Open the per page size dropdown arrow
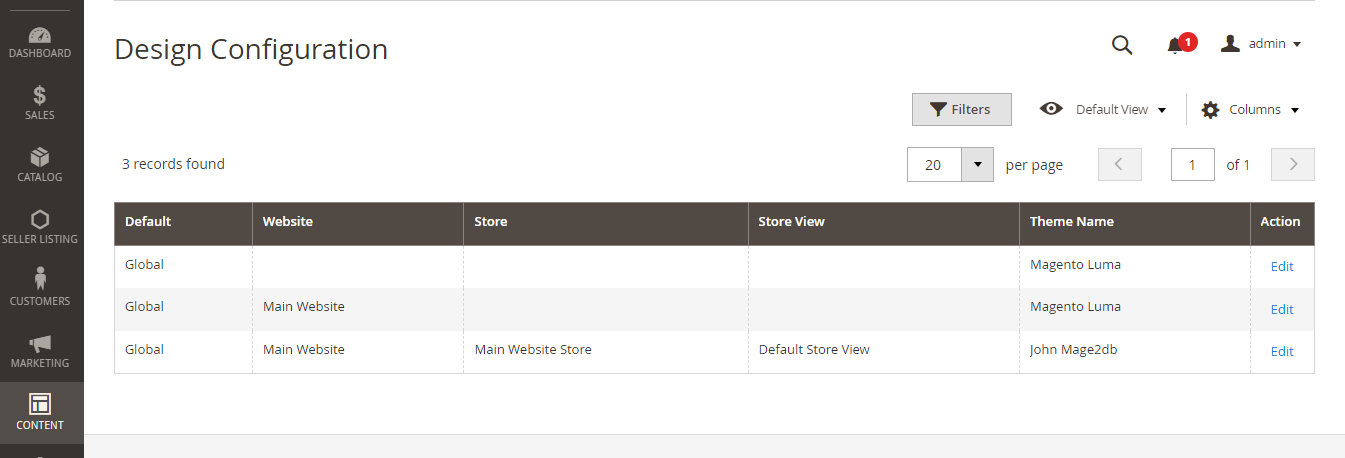This screenshot has width=1345, height=458. (x=977, y=165)
